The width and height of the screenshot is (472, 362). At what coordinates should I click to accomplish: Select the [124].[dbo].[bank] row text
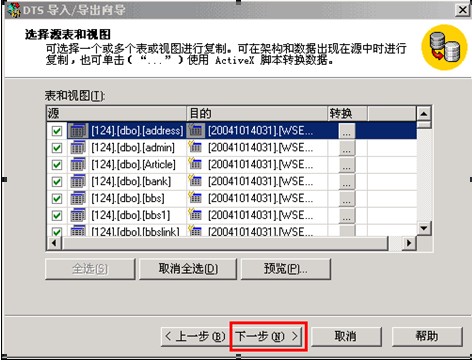click(x=131, y=181)
